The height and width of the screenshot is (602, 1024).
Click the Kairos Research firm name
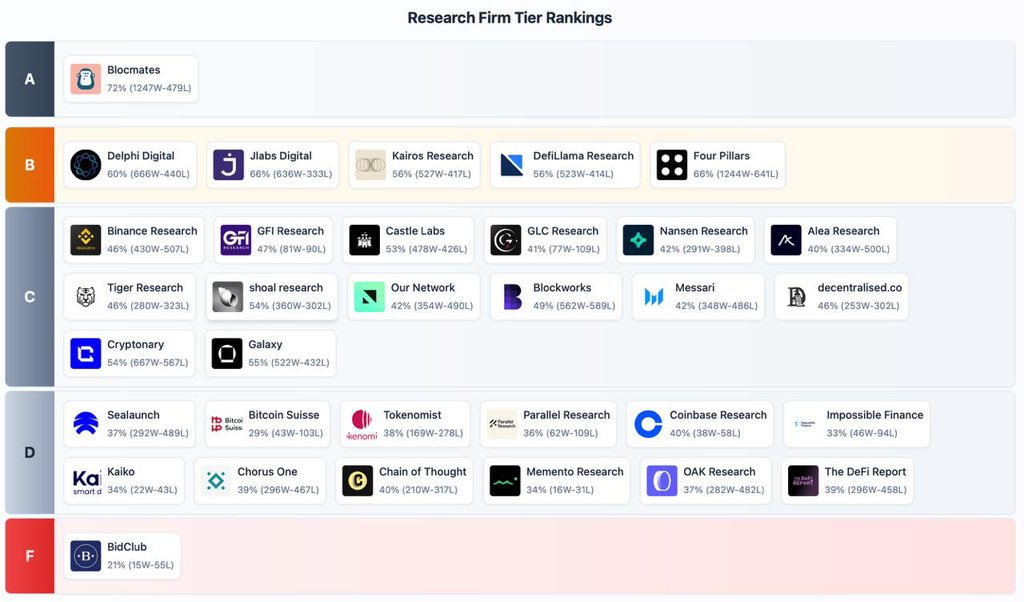[432, 156]
